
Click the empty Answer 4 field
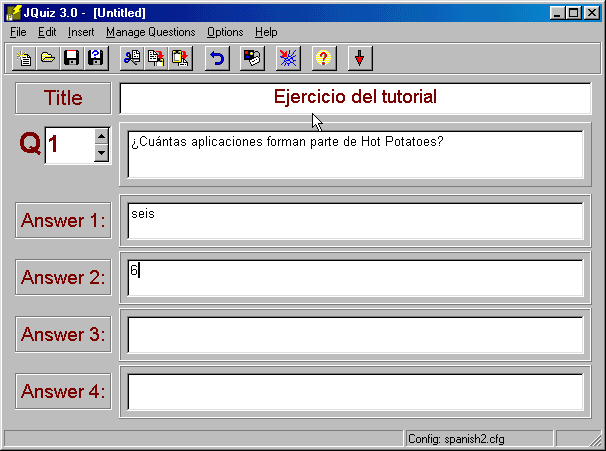[x=355, y=391]
